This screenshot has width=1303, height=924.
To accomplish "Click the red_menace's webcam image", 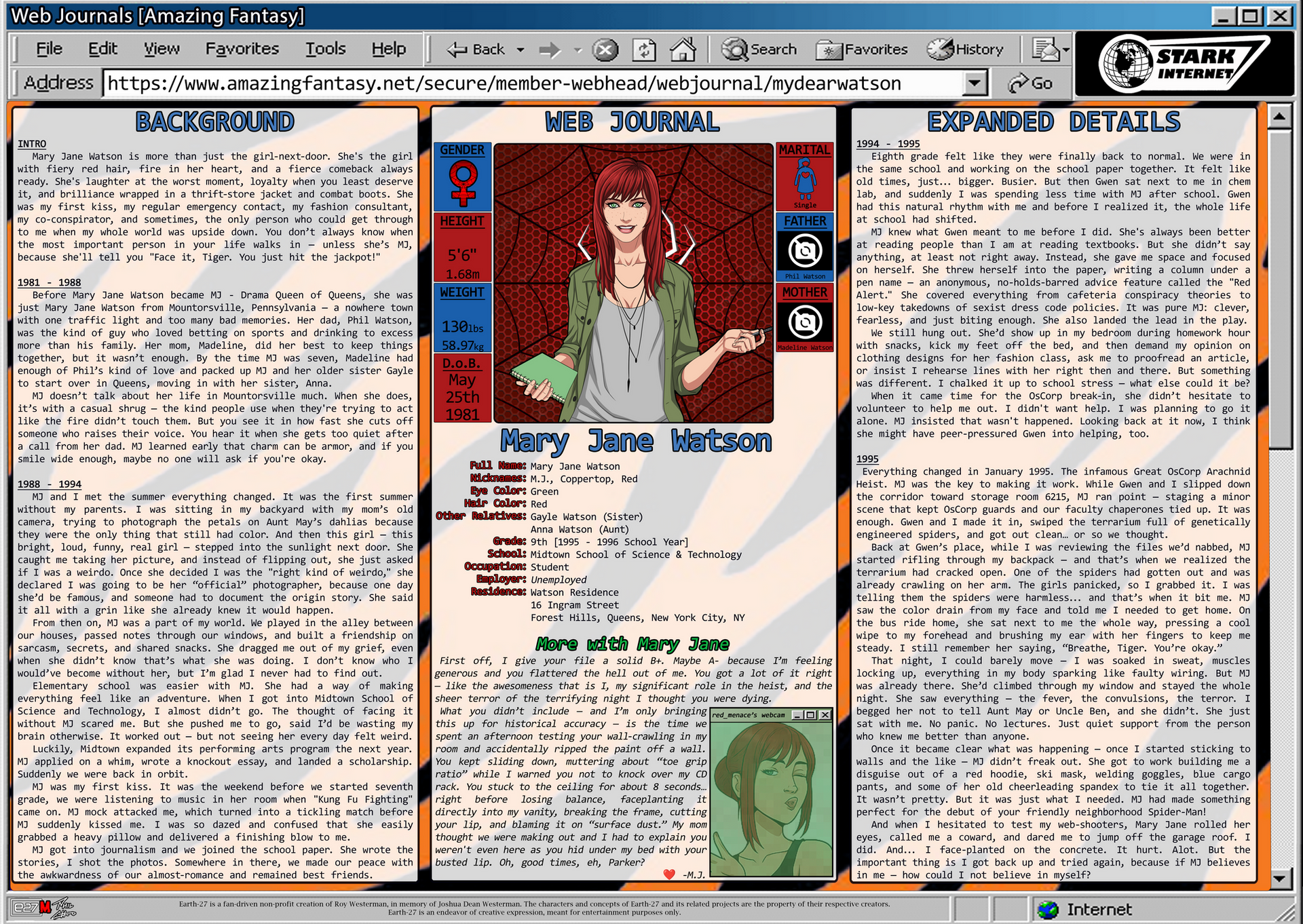I will (x=772, y=798).
